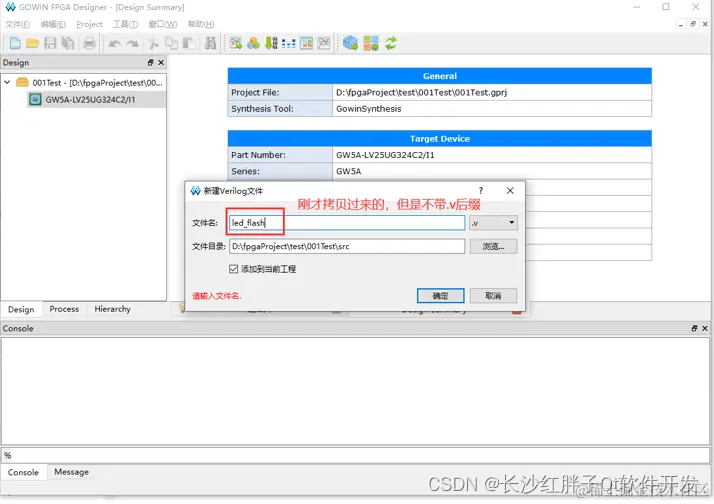Minimize the inner document window
Viewport: 714px width, 504px height.
pyautogui.click(x=681, y=24)
